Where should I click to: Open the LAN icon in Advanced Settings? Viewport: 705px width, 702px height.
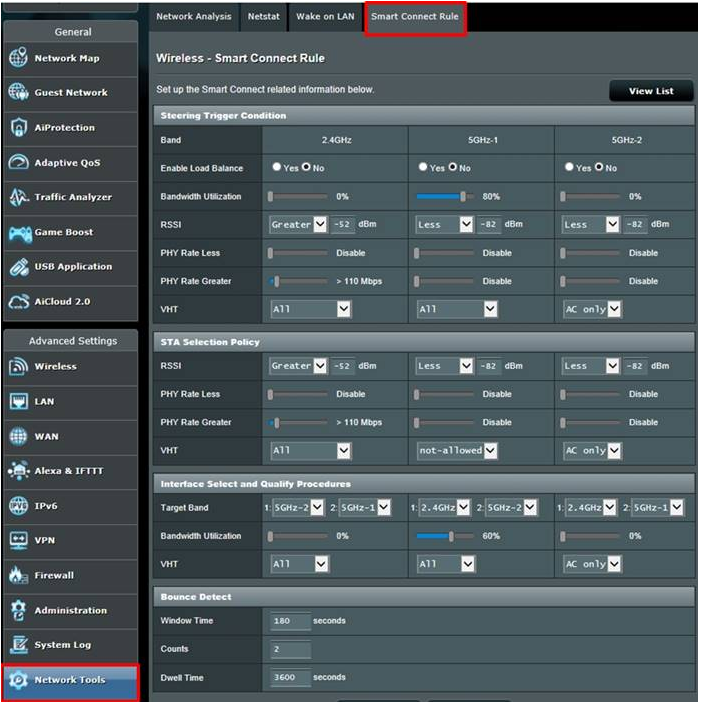(x=18, y=401)
